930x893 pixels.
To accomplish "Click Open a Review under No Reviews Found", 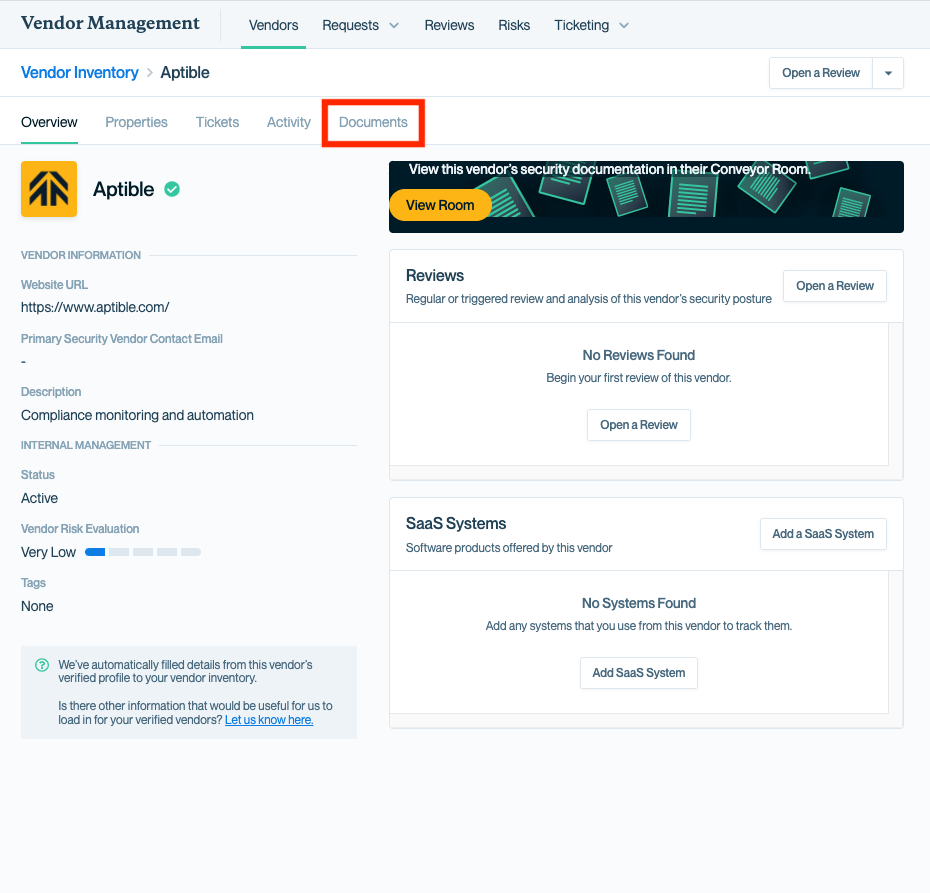I will coord(639,425).
